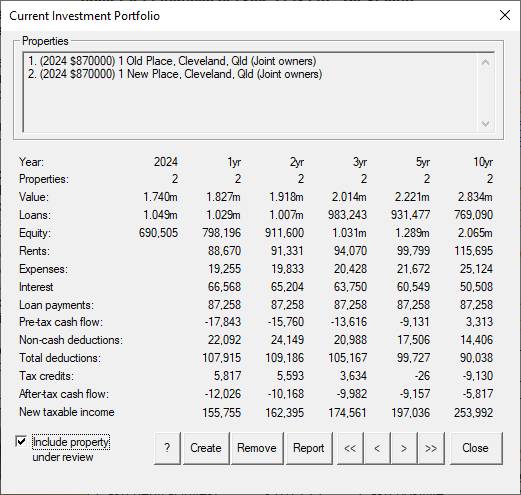521x495 pixels.
Task: Toggle Include property under review checkbox
Action: (21, 442)
